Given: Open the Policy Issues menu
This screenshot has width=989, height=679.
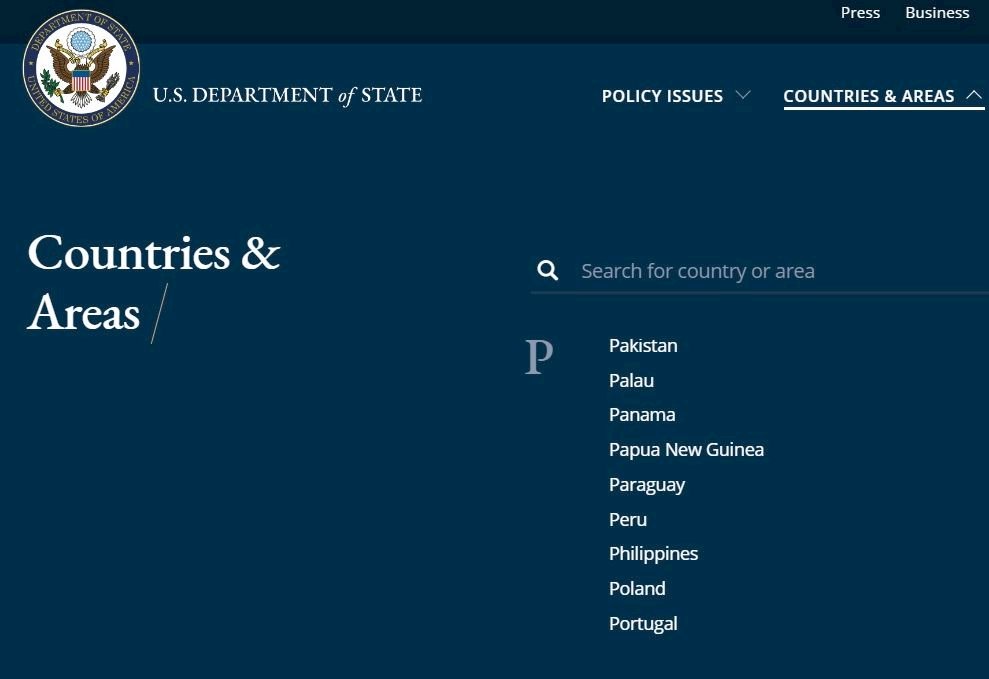Looking at the screenshot, I should pos(662,96).
